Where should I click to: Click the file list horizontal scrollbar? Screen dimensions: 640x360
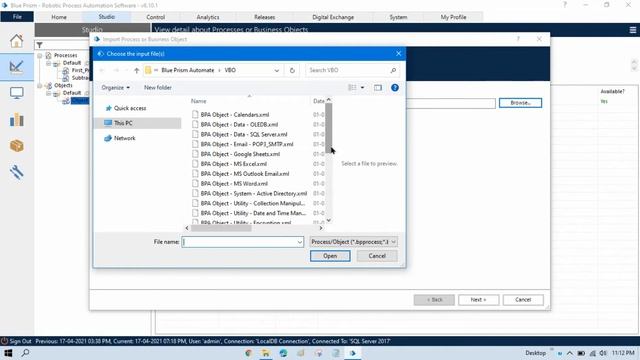[221, 228]
